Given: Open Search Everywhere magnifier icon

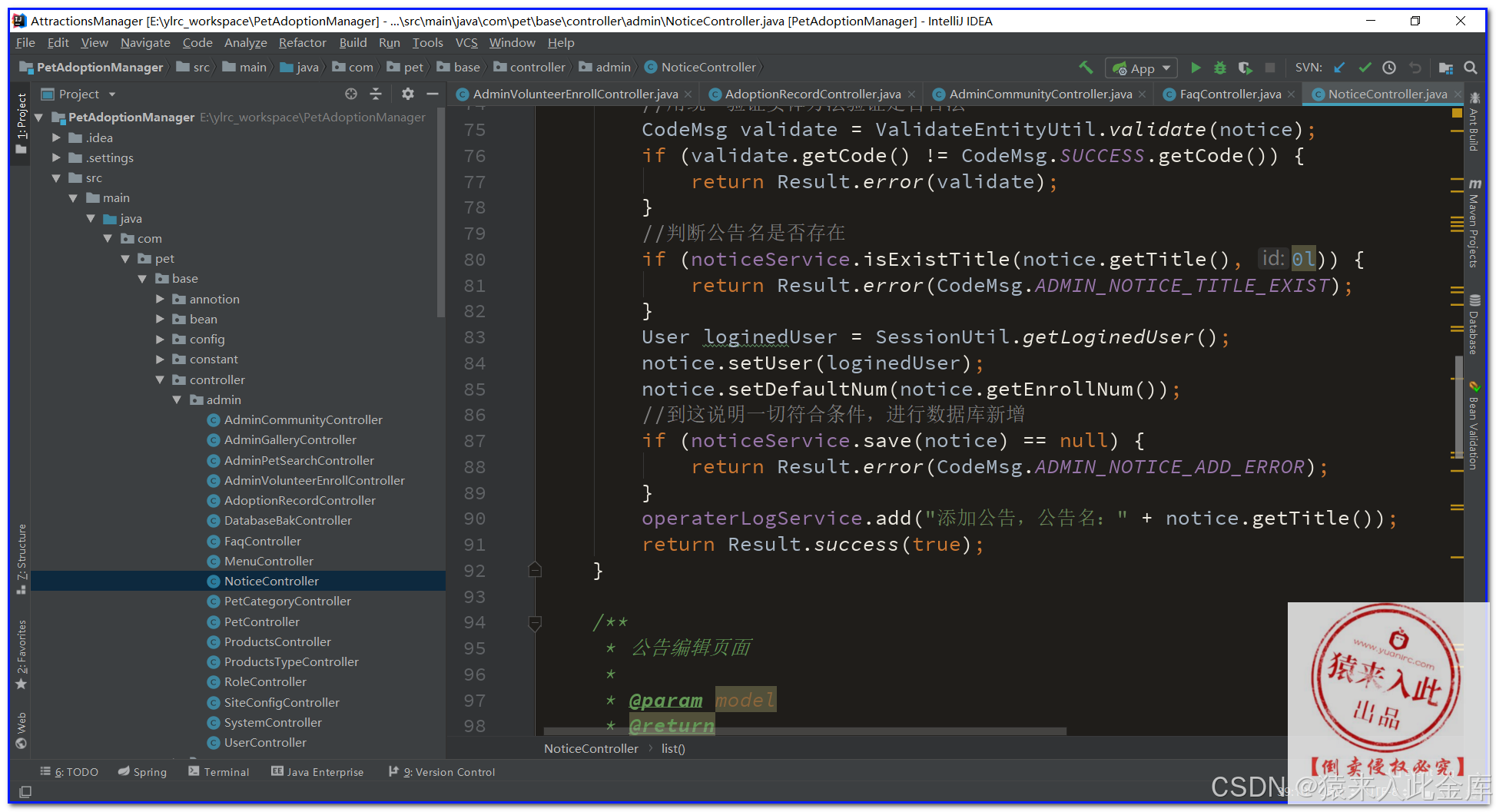Looking at the screenshot, I should tap(1471, 68).
